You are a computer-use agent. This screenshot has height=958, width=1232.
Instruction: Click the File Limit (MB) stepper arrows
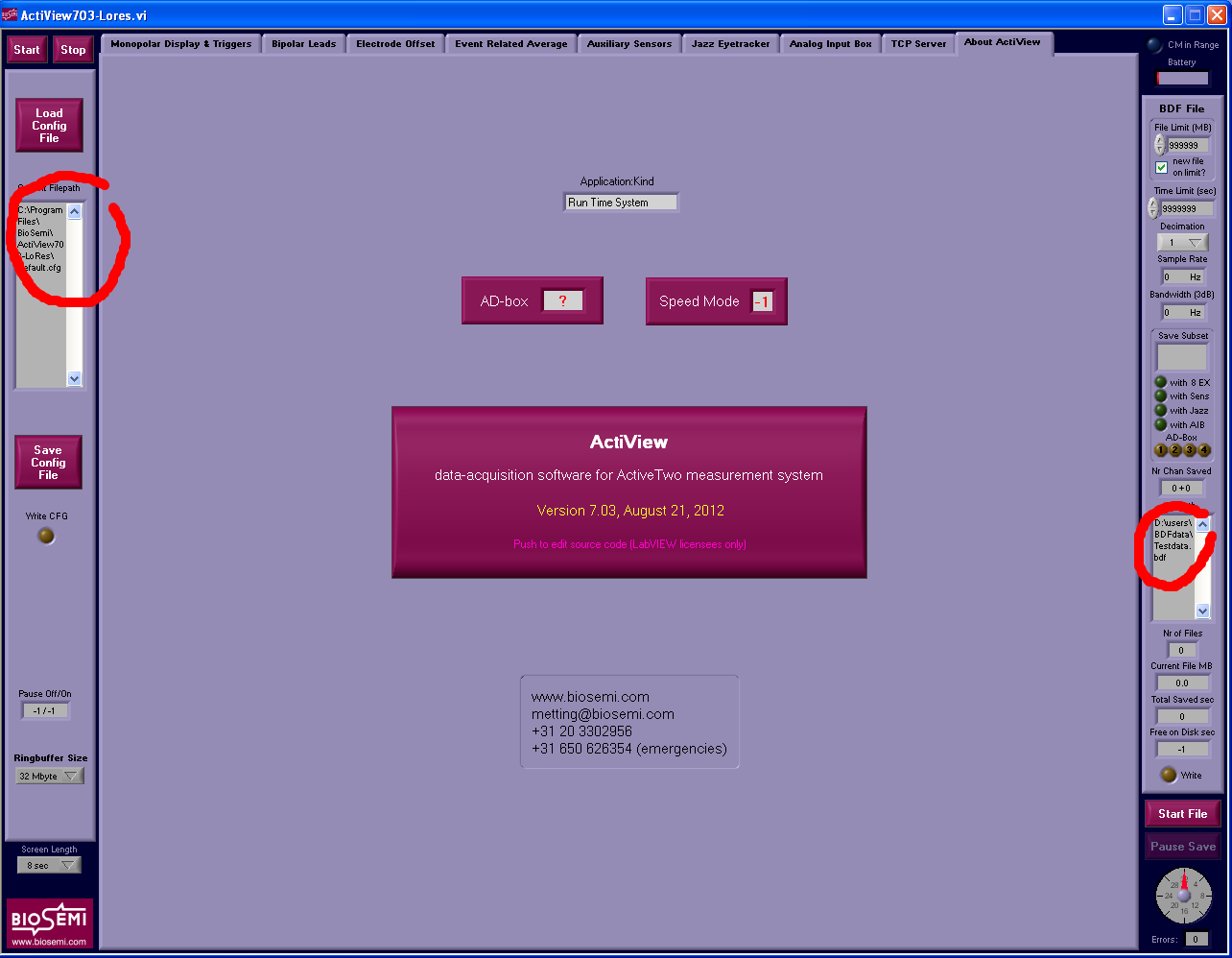(1159, 145)
